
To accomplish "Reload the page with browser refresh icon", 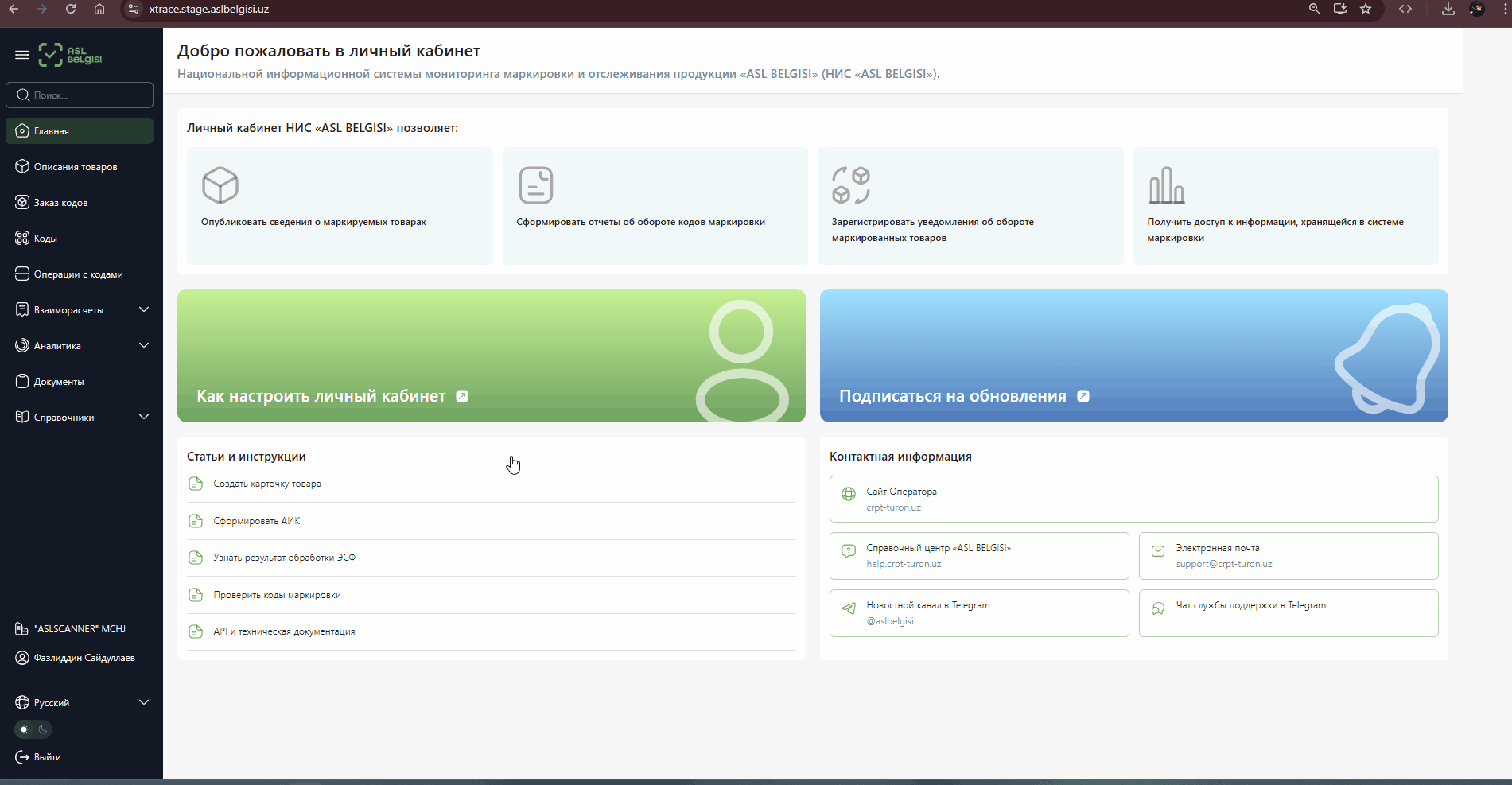I will 71,10.
